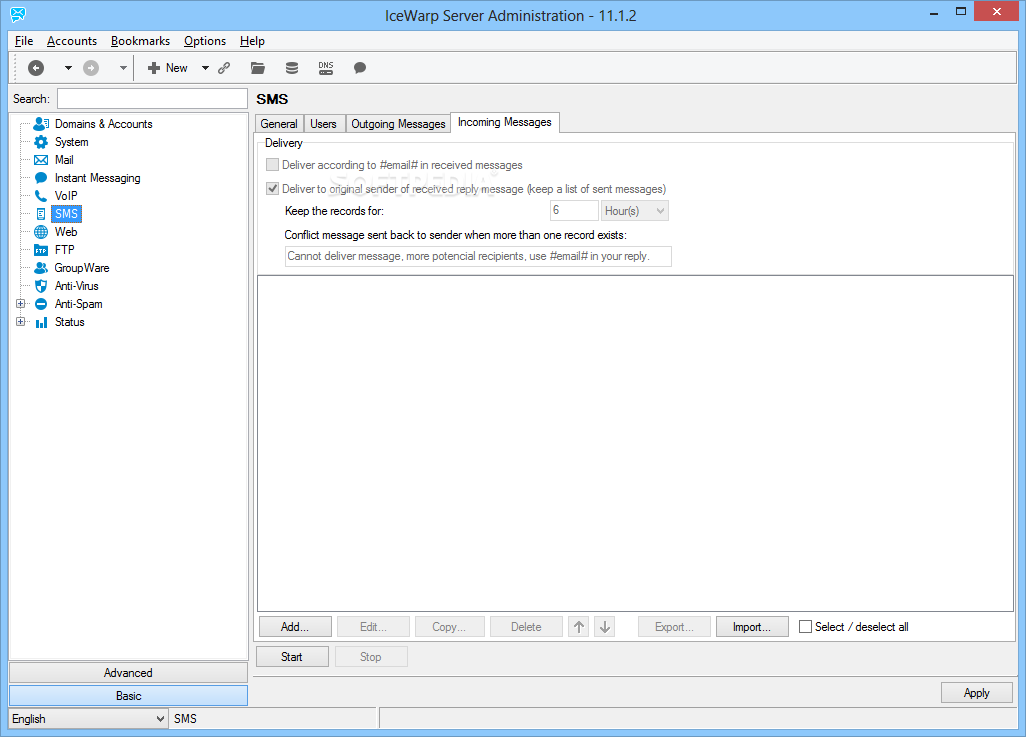The image size is (1026, 737).
Task: Click the Back navigation arrow icon
Action: click(x=36, y=68)
